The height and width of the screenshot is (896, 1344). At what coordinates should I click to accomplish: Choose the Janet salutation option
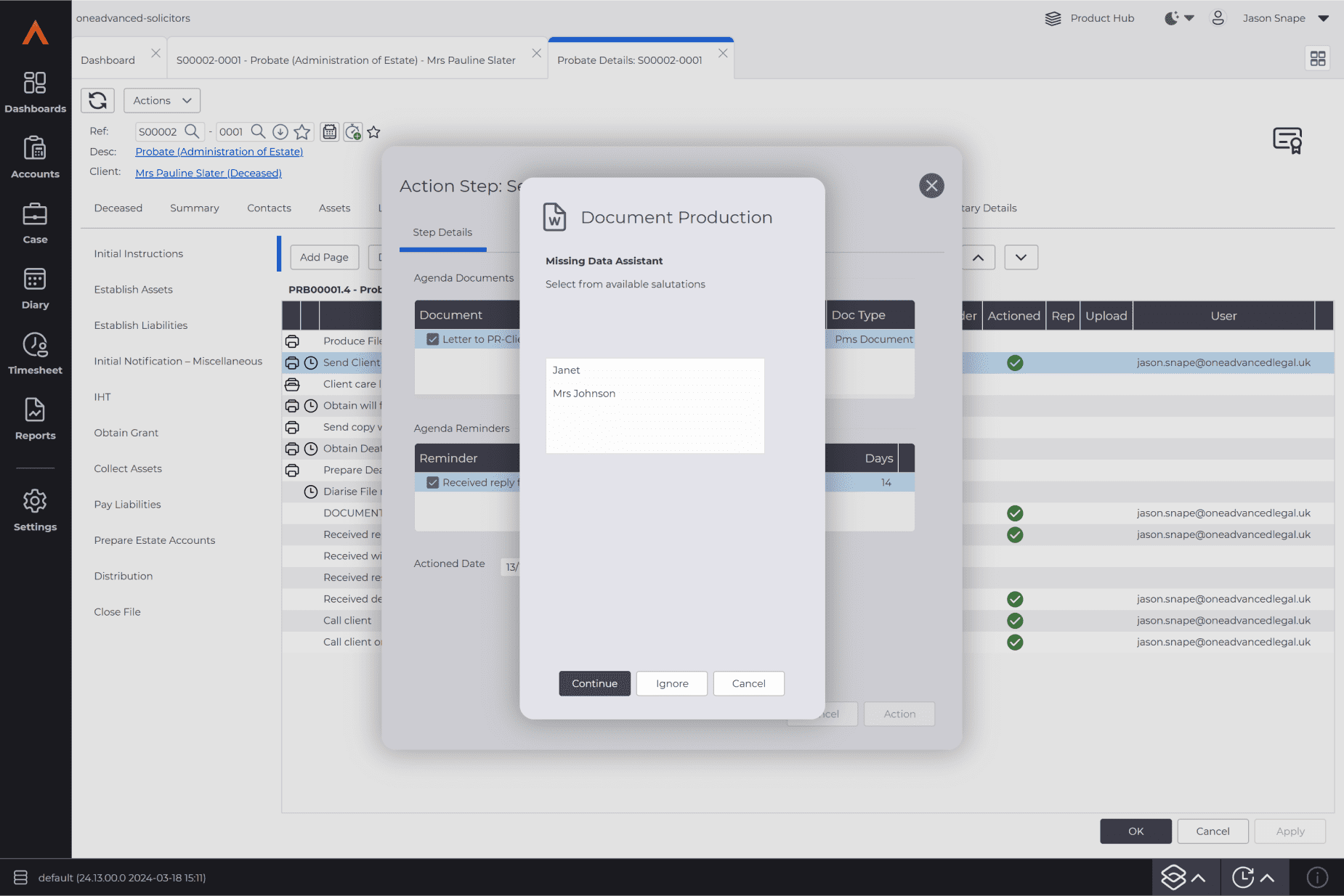click(x=566, y=370)
